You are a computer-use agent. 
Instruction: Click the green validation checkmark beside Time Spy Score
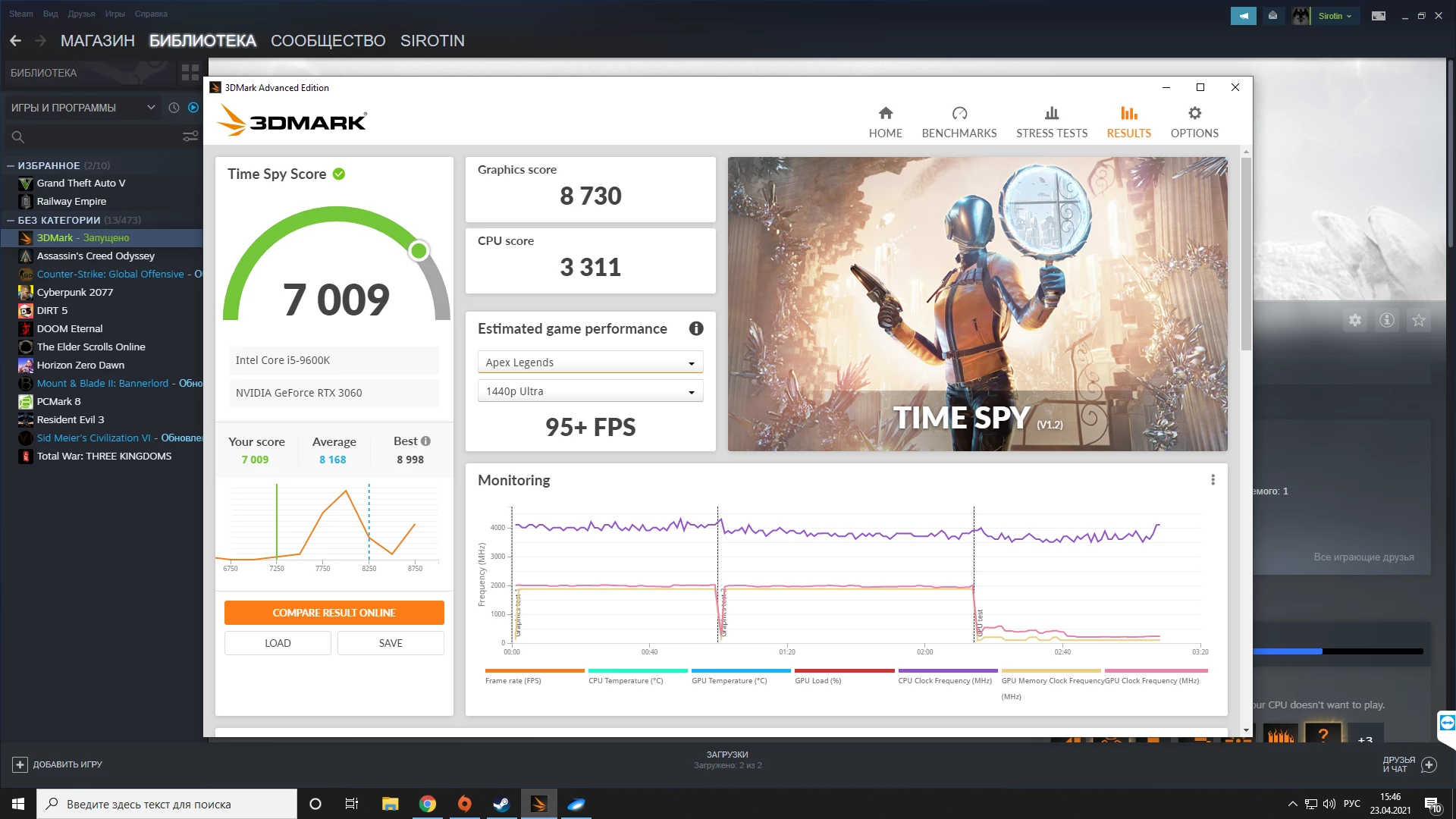point(339,174)
